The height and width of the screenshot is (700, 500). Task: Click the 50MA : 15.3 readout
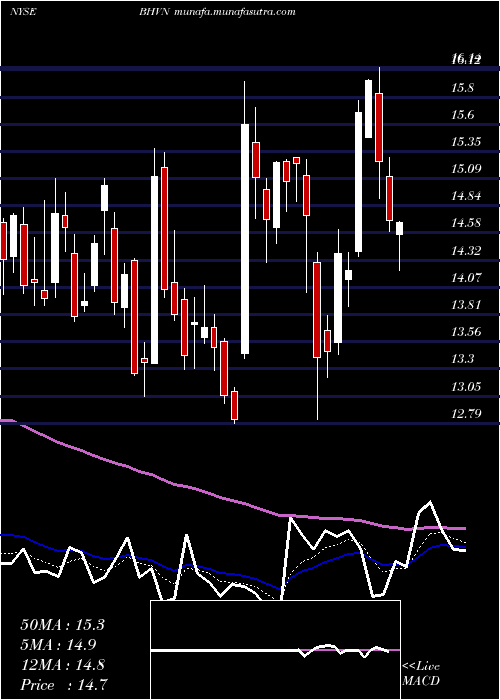tap(62, 625)
